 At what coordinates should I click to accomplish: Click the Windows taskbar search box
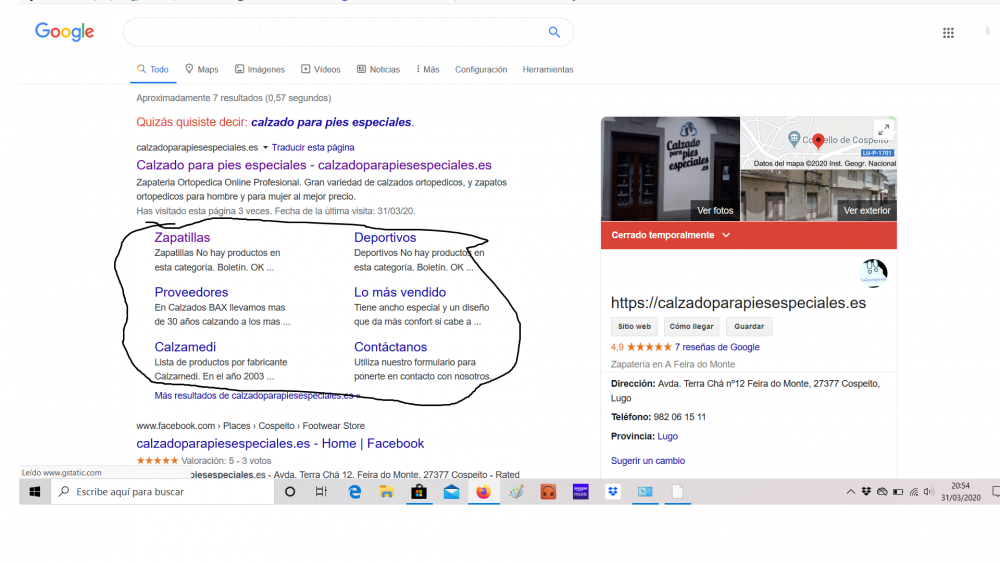[163, 492]
